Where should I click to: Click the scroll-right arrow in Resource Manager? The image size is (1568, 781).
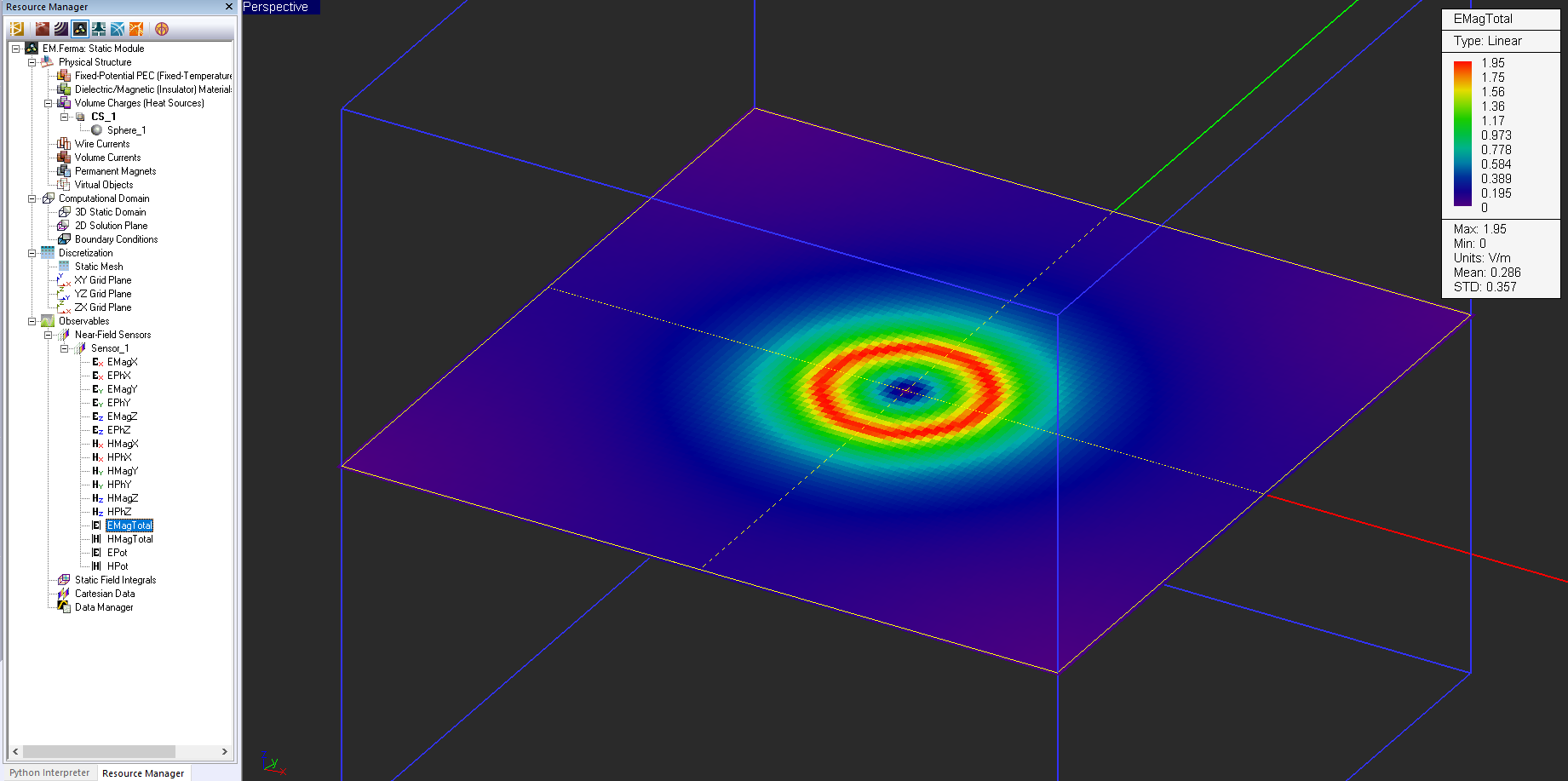pyautogui.click(x=225, y=751)
